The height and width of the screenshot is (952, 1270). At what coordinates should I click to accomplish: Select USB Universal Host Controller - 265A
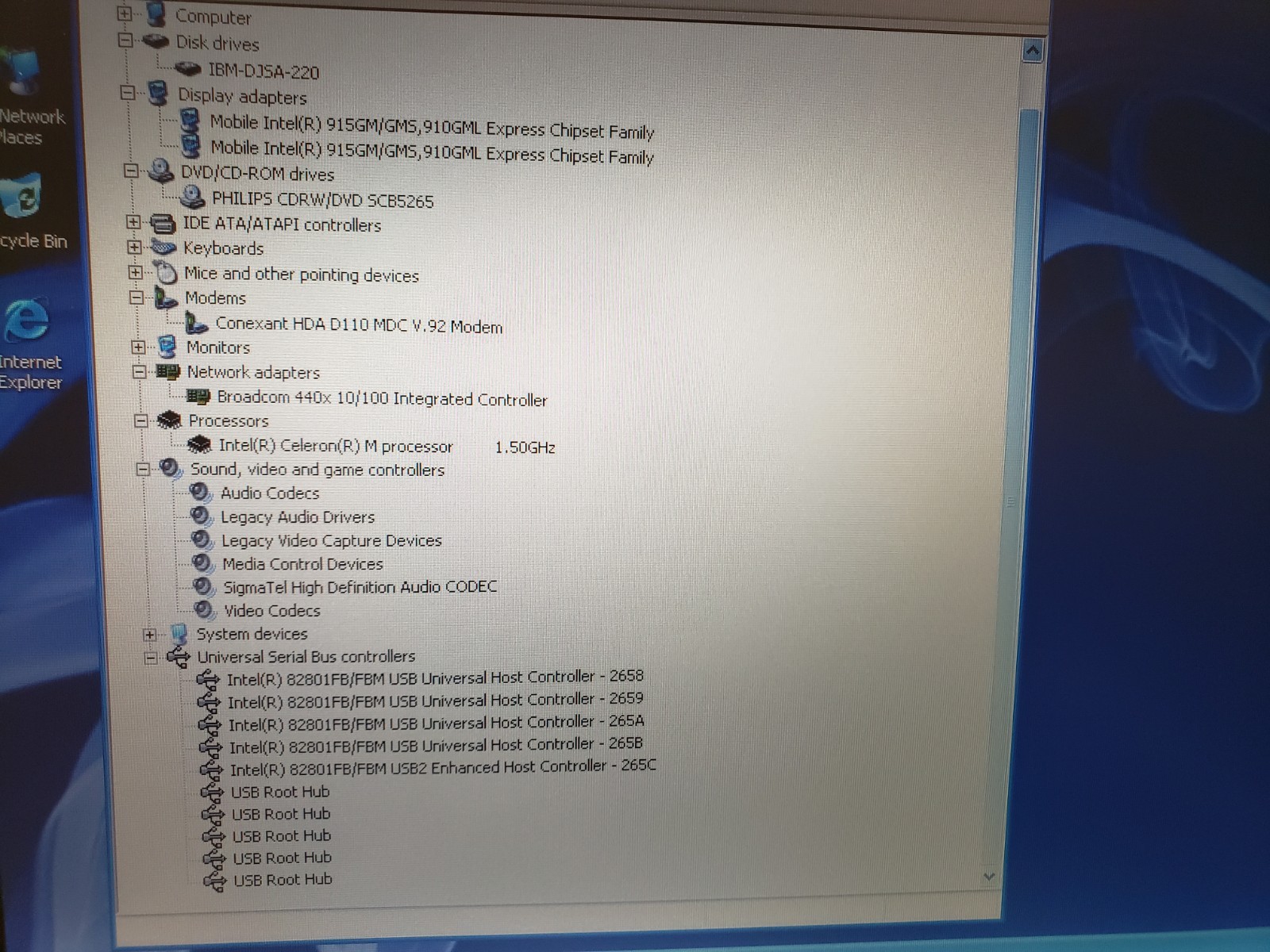437,723
